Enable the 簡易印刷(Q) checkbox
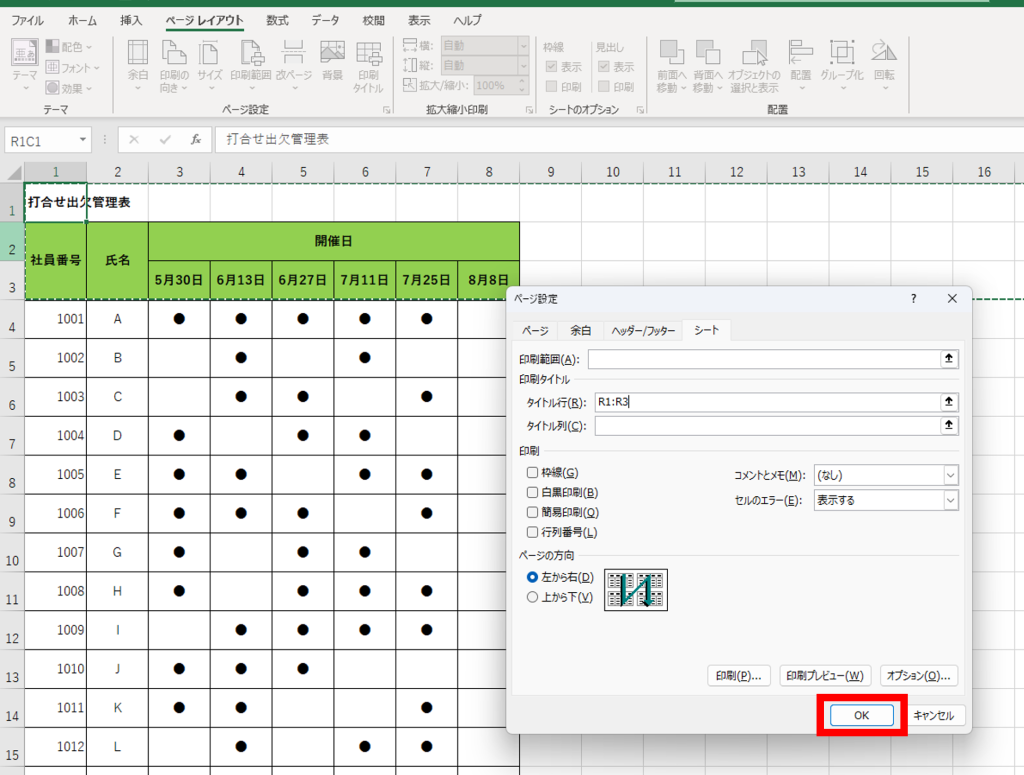1024x775 pixels. (x=532, y=512)
